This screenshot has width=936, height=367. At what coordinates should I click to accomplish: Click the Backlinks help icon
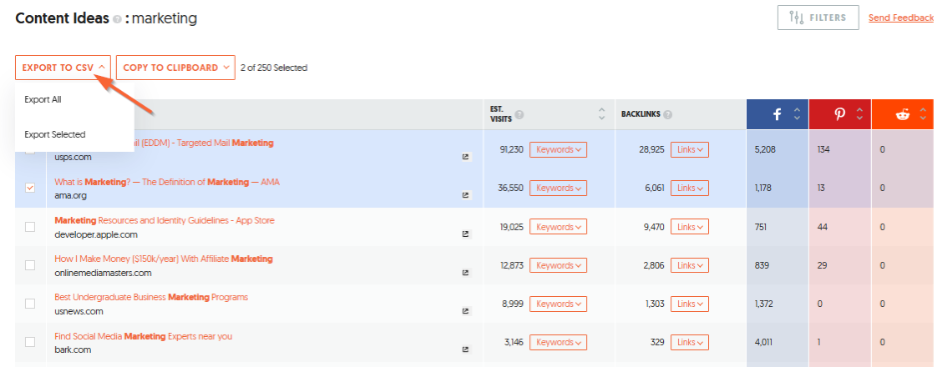click(668, 115)
